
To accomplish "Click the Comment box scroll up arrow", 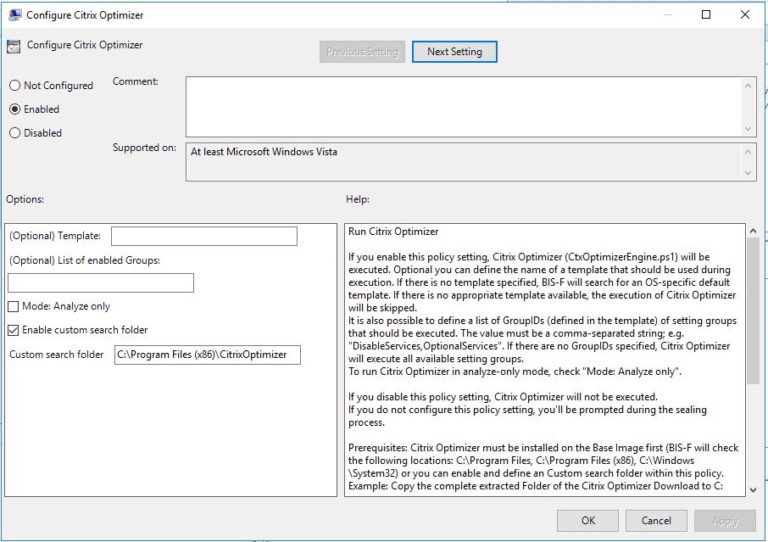I will tap(748, 86).
